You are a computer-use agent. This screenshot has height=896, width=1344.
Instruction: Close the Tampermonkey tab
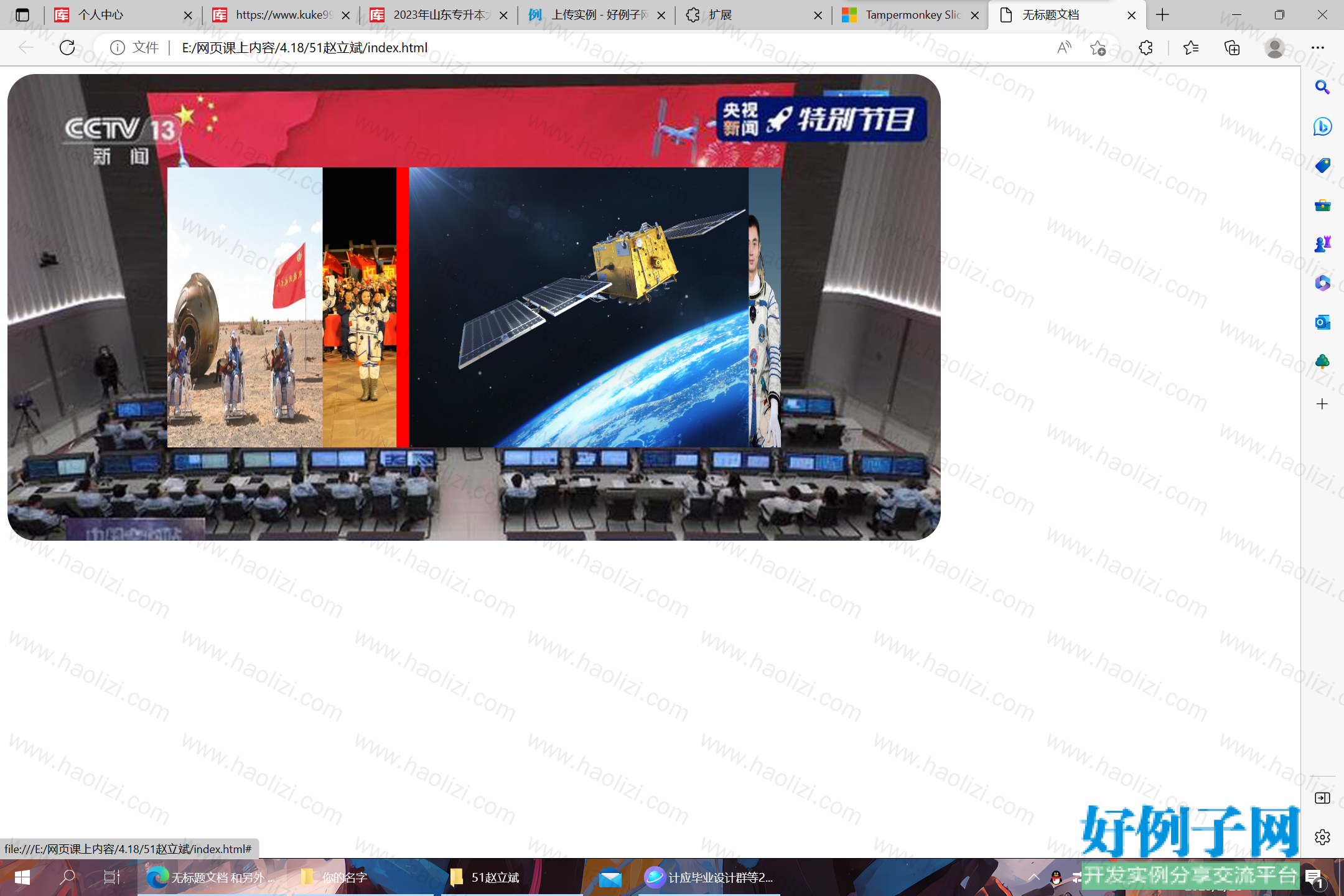(x=975, y=15)
